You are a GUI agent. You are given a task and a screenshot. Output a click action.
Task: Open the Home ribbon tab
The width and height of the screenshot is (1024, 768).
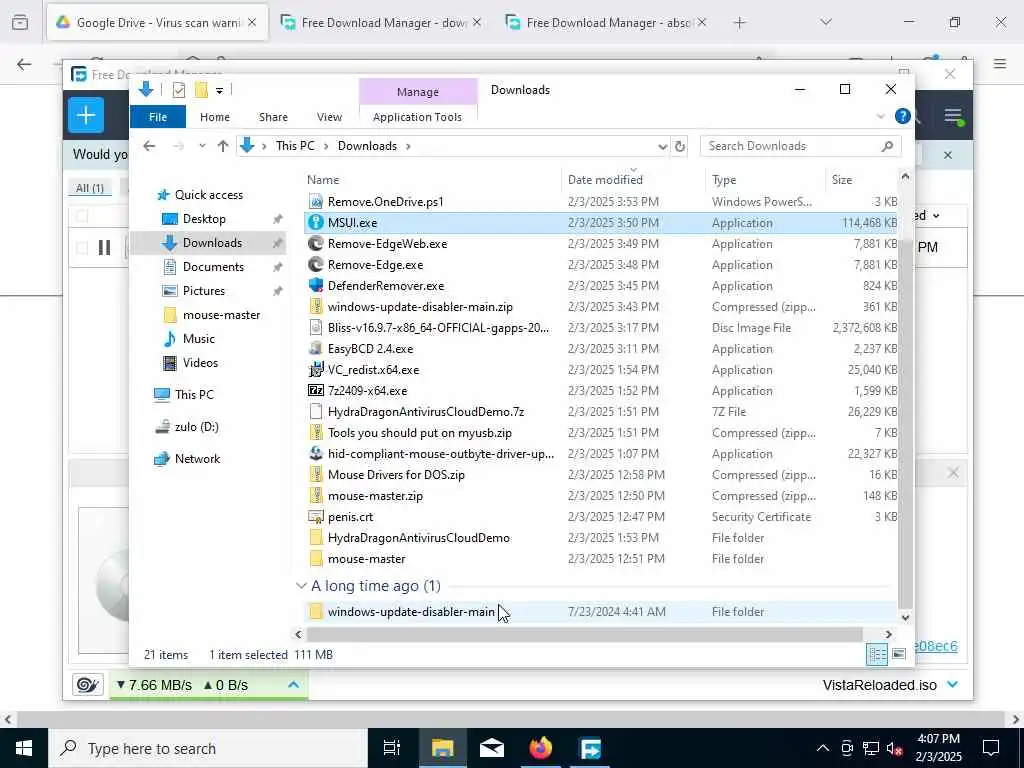[215, 117]
